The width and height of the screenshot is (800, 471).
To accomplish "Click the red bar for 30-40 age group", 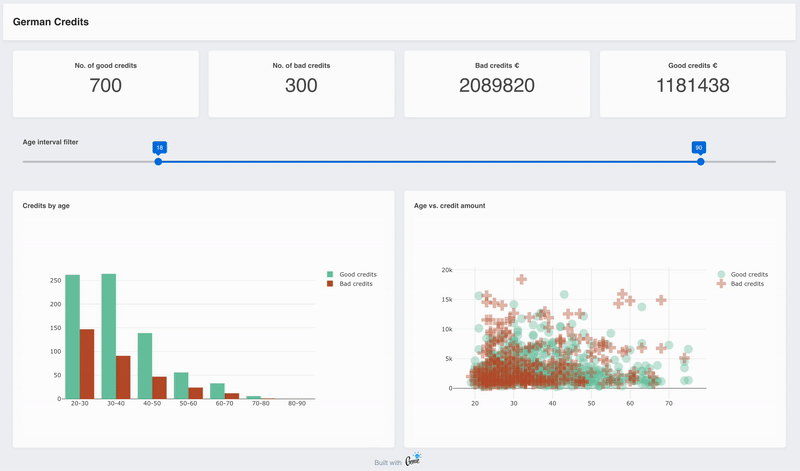I will click(123, 377).
